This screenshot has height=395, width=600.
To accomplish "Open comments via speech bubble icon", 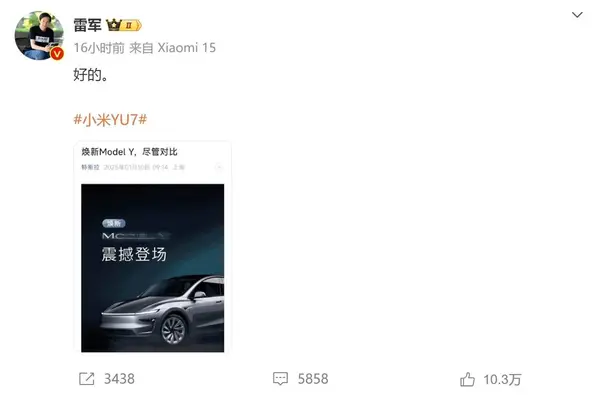I will 280,379.
